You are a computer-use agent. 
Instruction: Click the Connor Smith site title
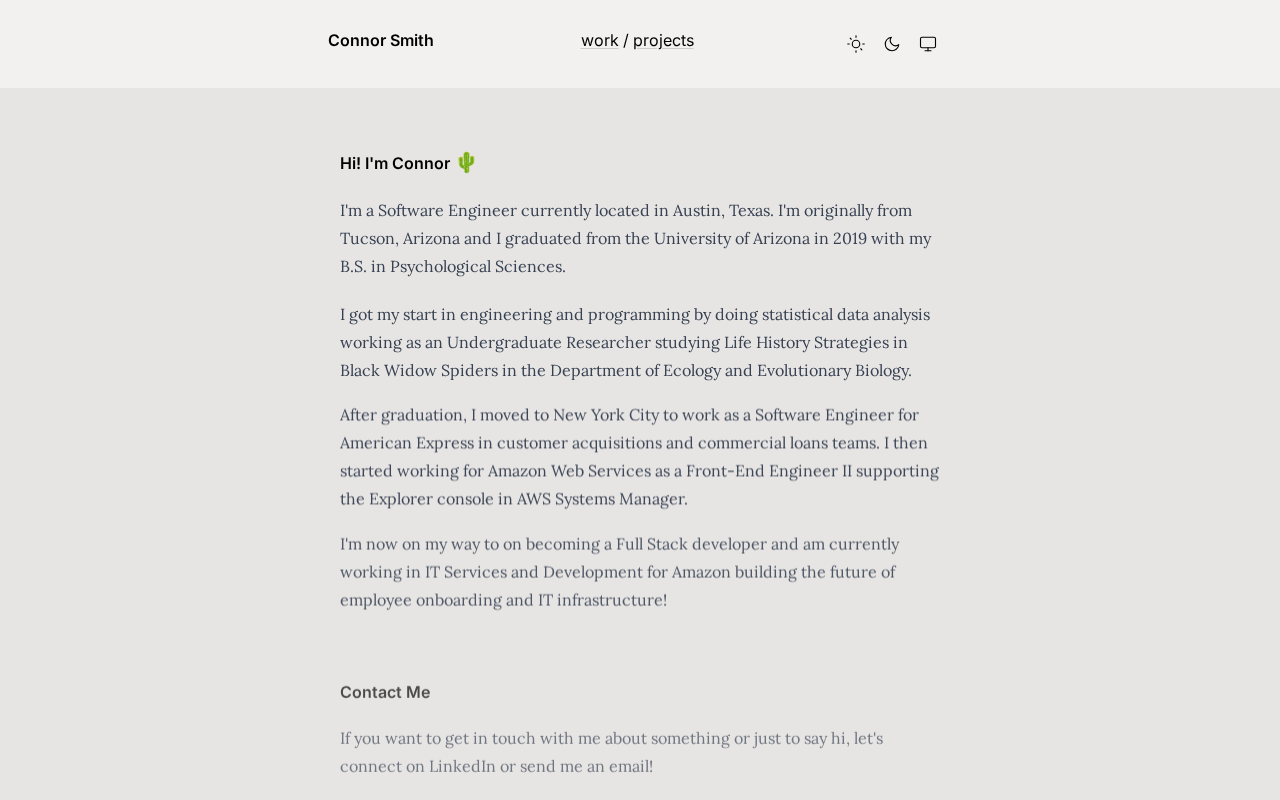click(381, 41)
